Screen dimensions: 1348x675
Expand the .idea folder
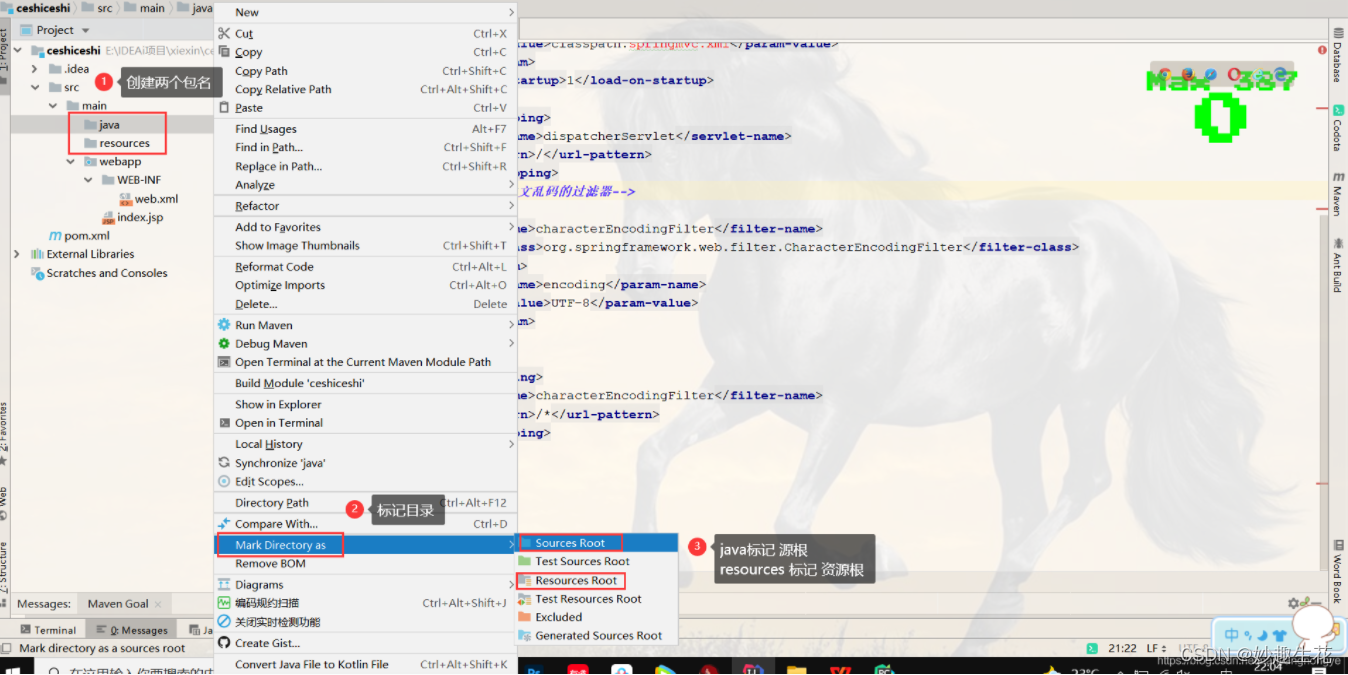pyautogui.click(x=35, y=69)
